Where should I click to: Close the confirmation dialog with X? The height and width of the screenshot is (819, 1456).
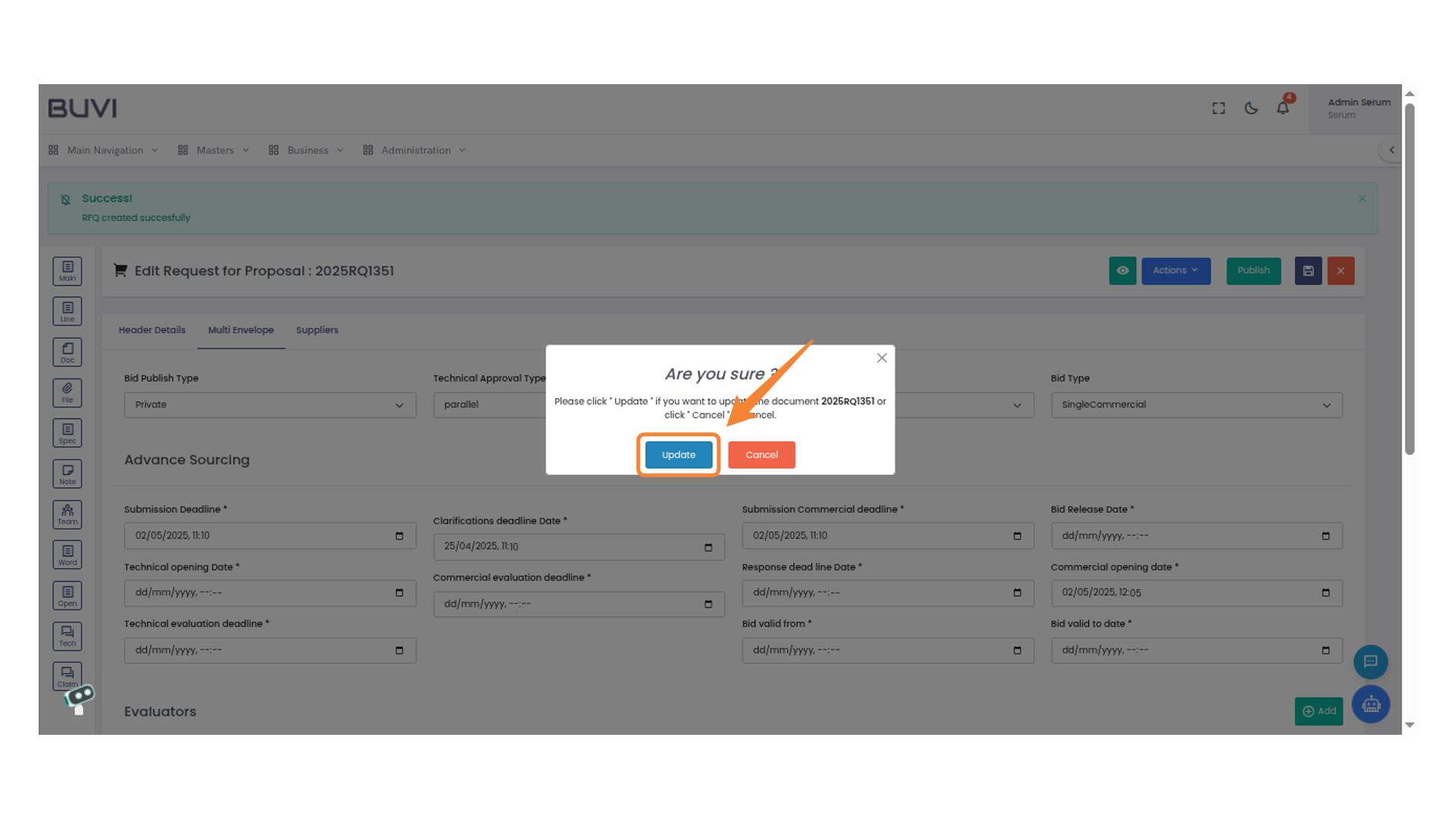(x=881, y=358)
